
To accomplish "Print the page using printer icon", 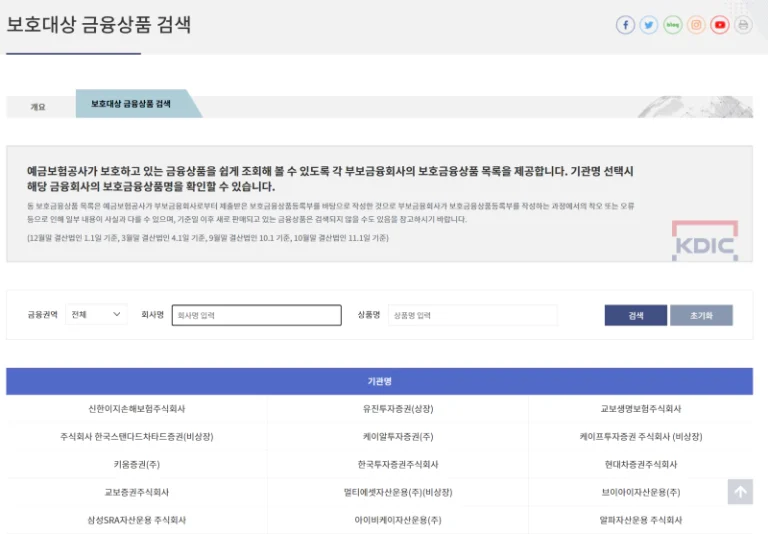I will [743, 25].
